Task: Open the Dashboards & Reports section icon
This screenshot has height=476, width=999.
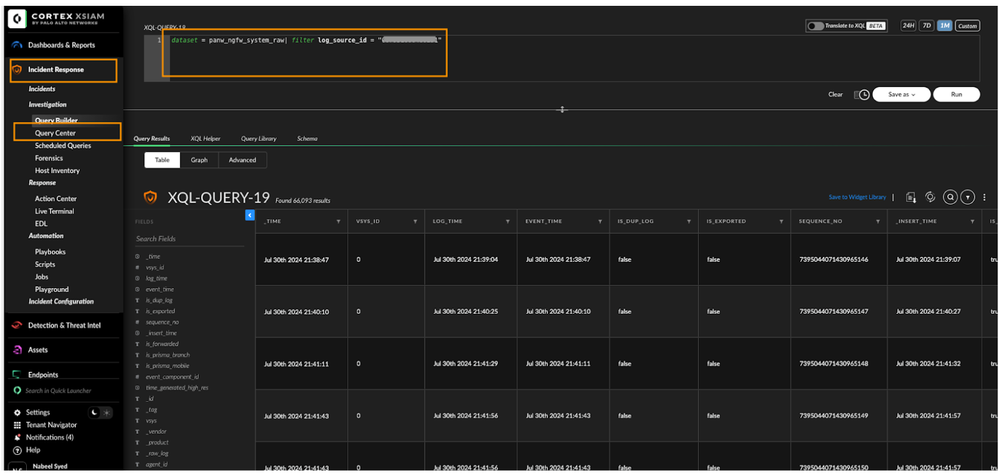Action: [x=17, y=45]
